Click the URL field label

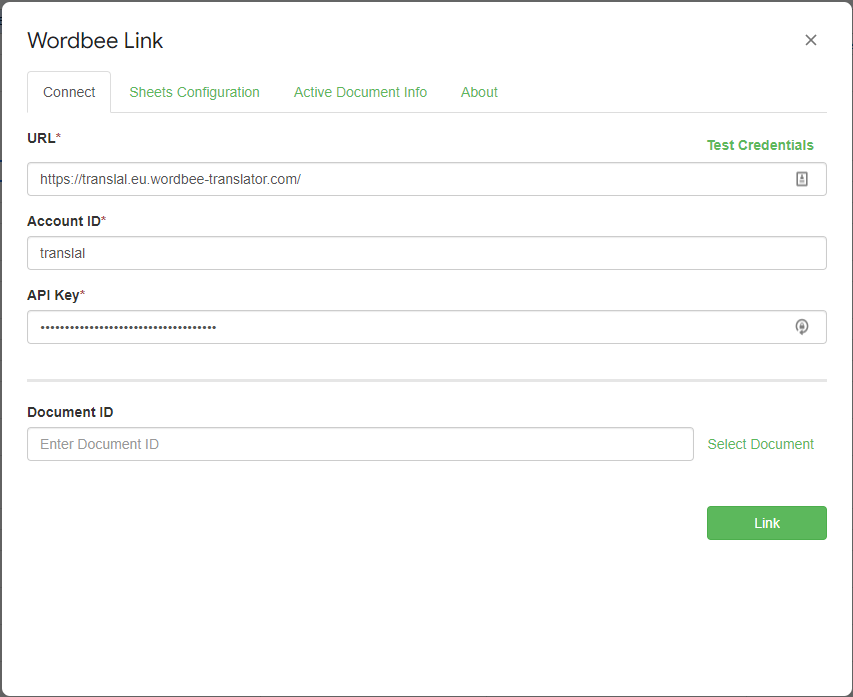coord(39,138)
